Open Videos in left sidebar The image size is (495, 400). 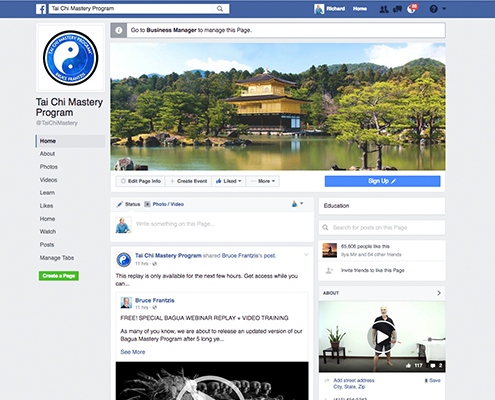pyautogui.click(x=48, y=180)
